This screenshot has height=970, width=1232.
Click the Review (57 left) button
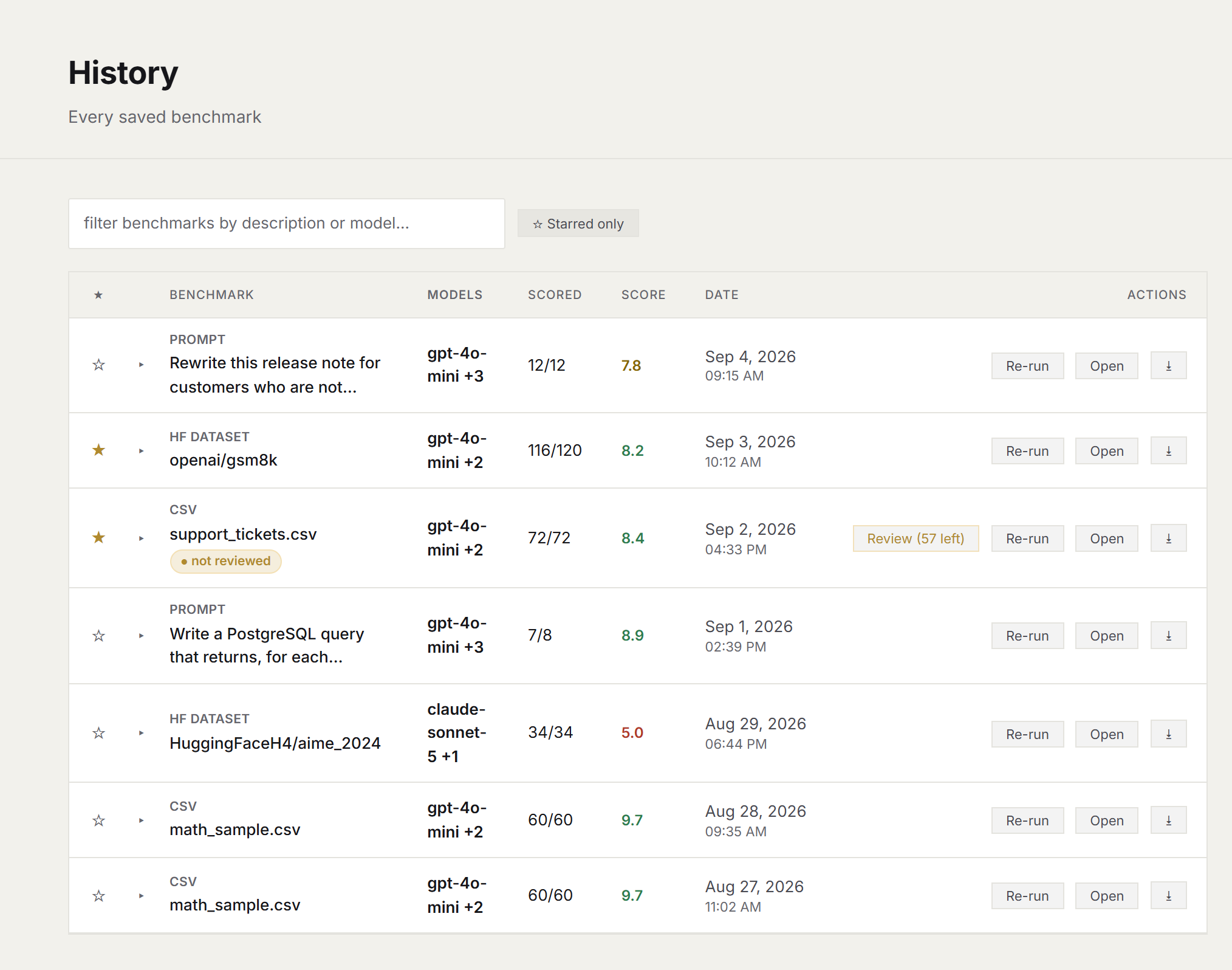(x=915, y=538)
